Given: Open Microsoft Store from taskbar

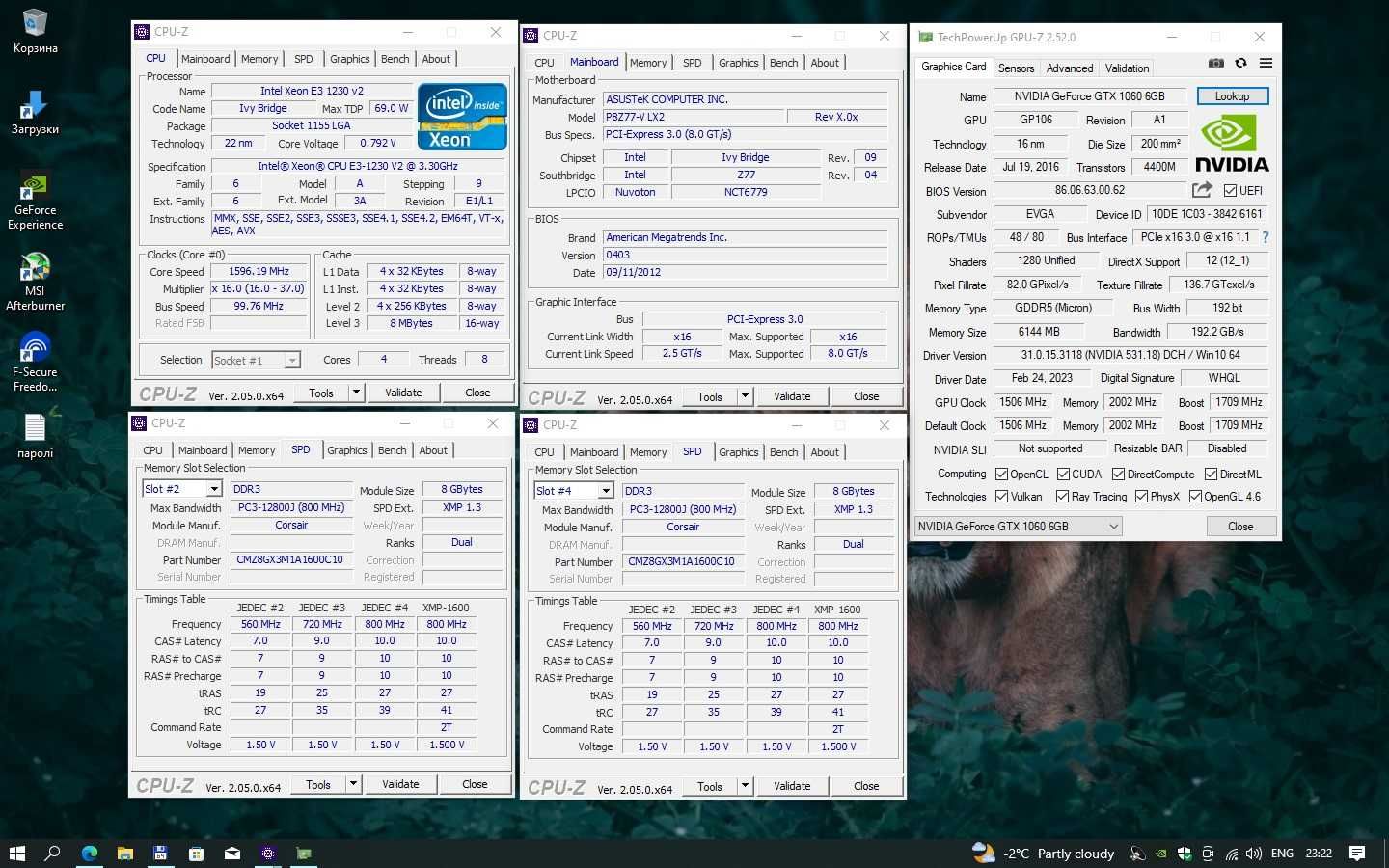Looking at the screenshot, I should 196,854.
